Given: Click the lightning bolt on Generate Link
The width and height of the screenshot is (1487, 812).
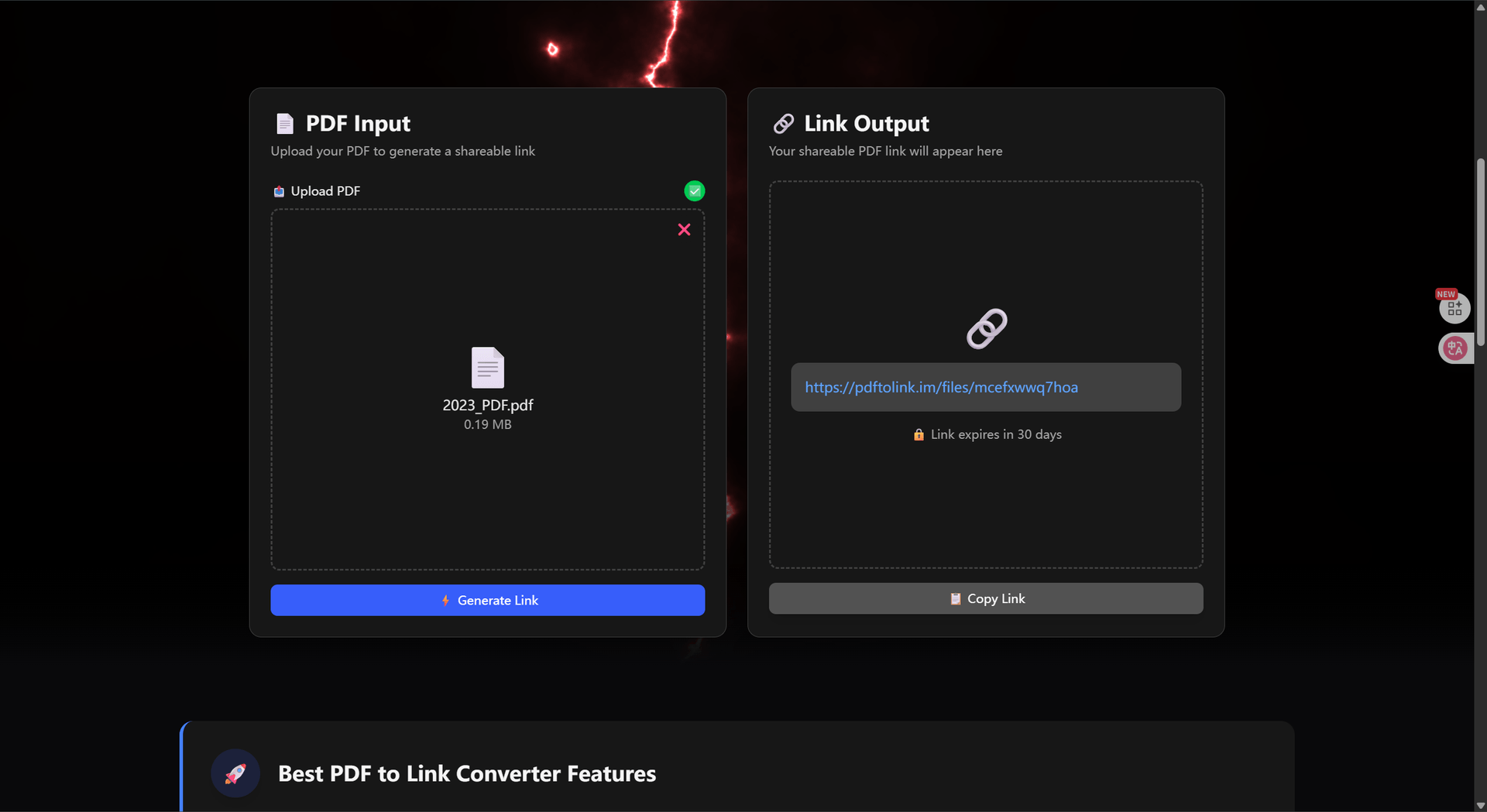Looking at the screenshot, I should pos(445,601).
